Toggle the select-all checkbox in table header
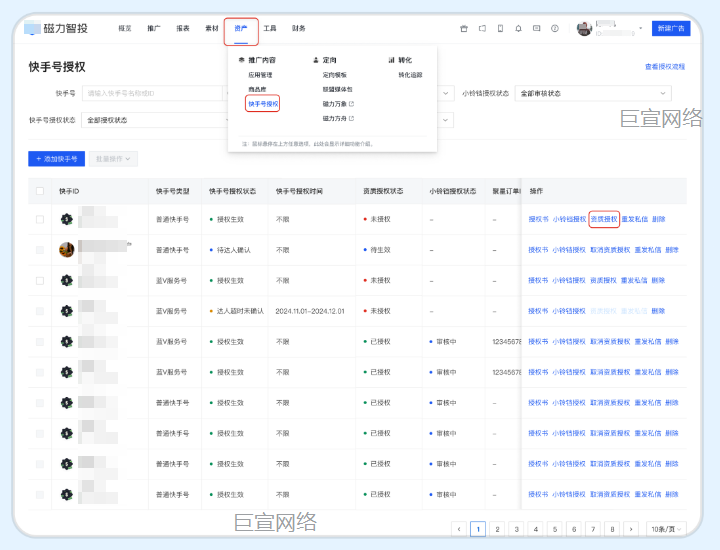Image resolution: width=720 pixels, height=550 pixels. coord(40,191)
